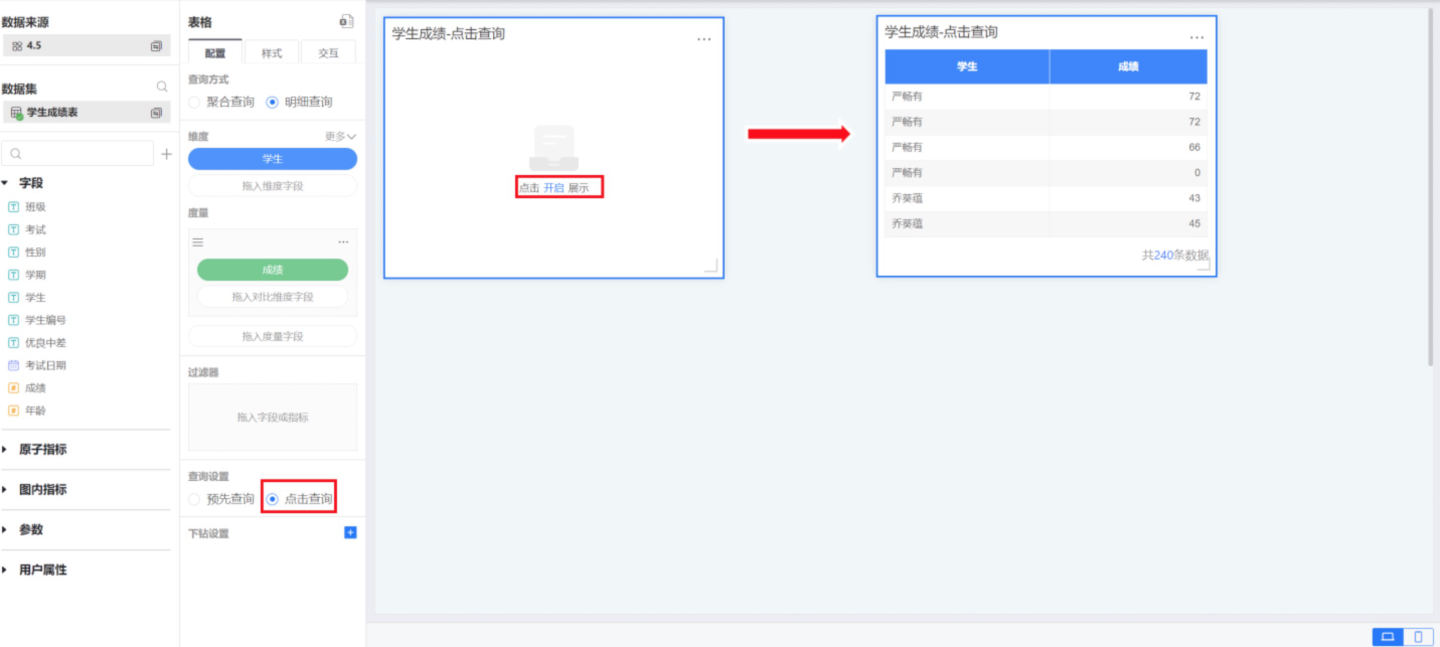This screenshot has width=1440, height=647.
Task: Open the 学生成绩表 dataset selector
Action: 86,113
